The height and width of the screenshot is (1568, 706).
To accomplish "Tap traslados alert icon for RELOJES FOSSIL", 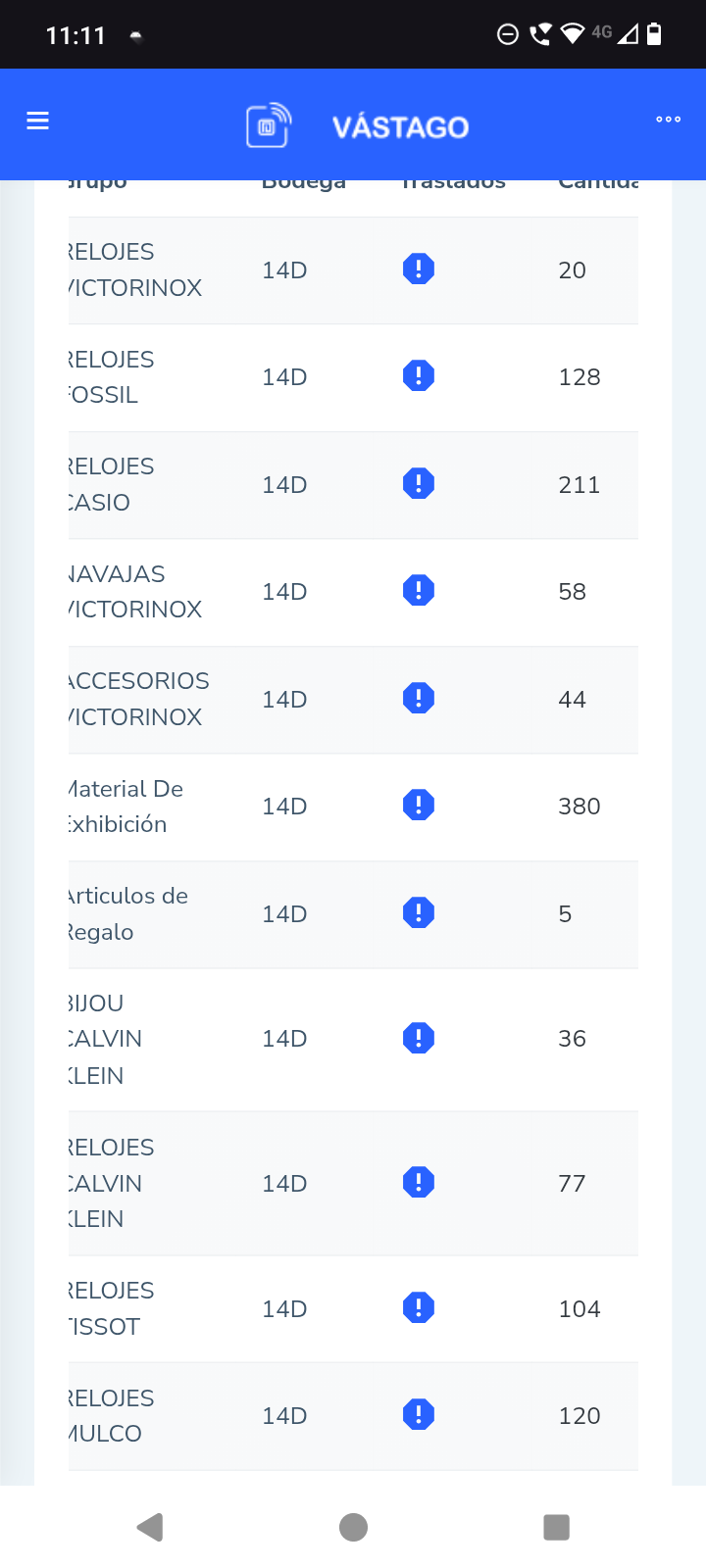I will click(419, 376).
